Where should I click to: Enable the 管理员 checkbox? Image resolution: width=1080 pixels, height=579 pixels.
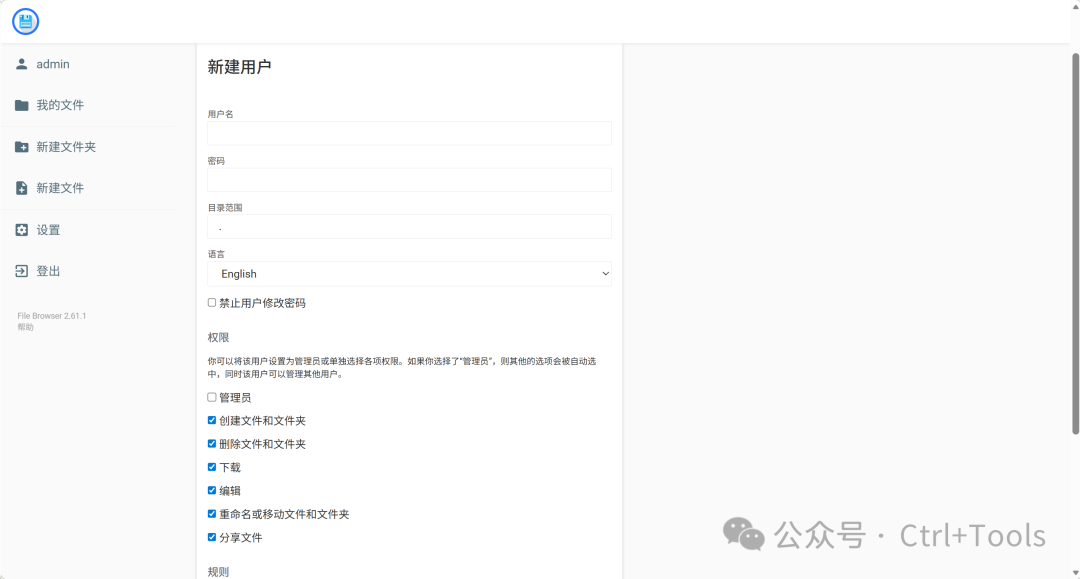pyautogui.click(x=212, y=397)
